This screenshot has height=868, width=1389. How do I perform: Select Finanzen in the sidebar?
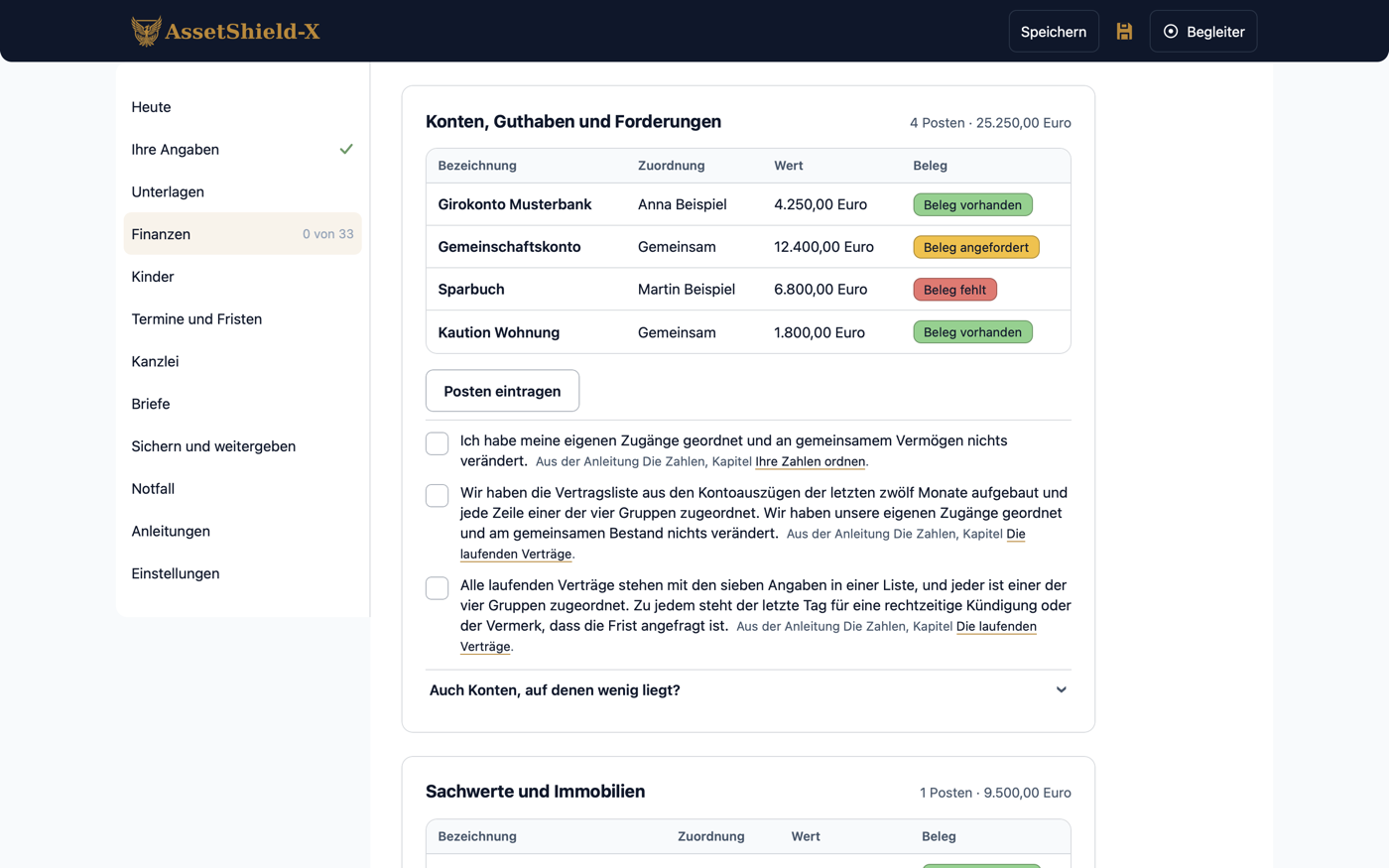click(242, 234)
